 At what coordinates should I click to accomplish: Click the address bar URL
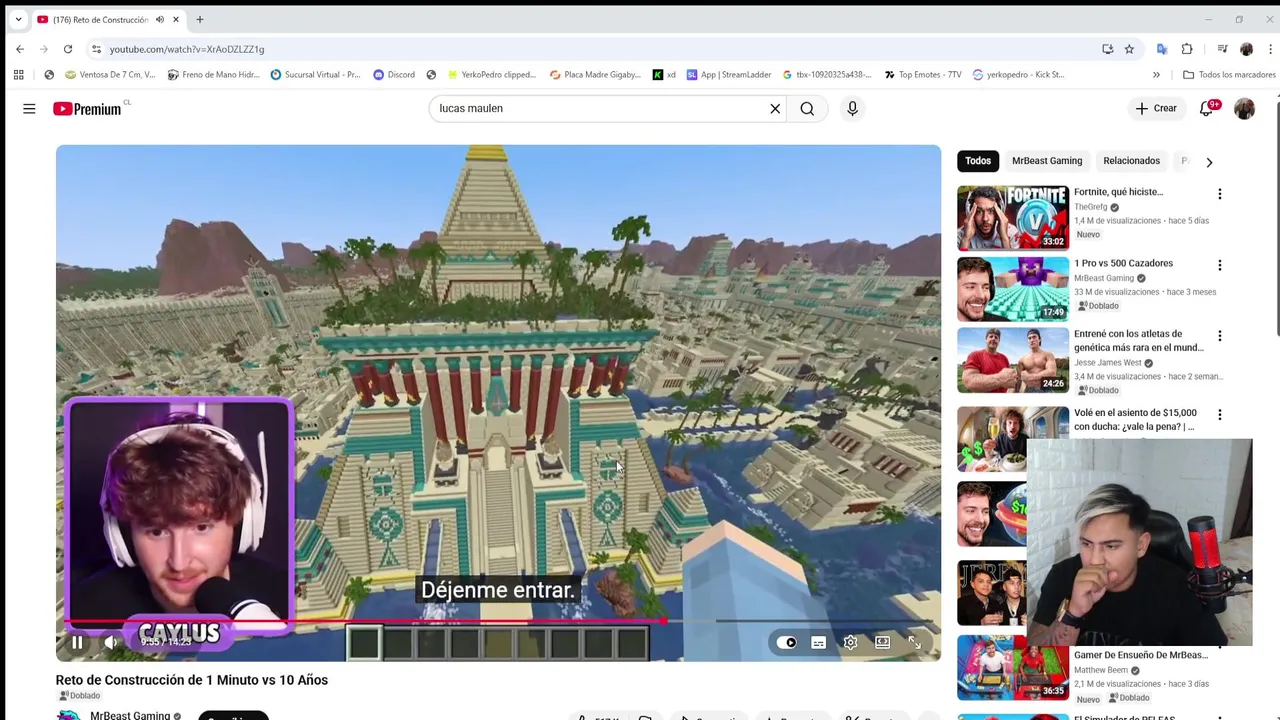coord(187,49)
